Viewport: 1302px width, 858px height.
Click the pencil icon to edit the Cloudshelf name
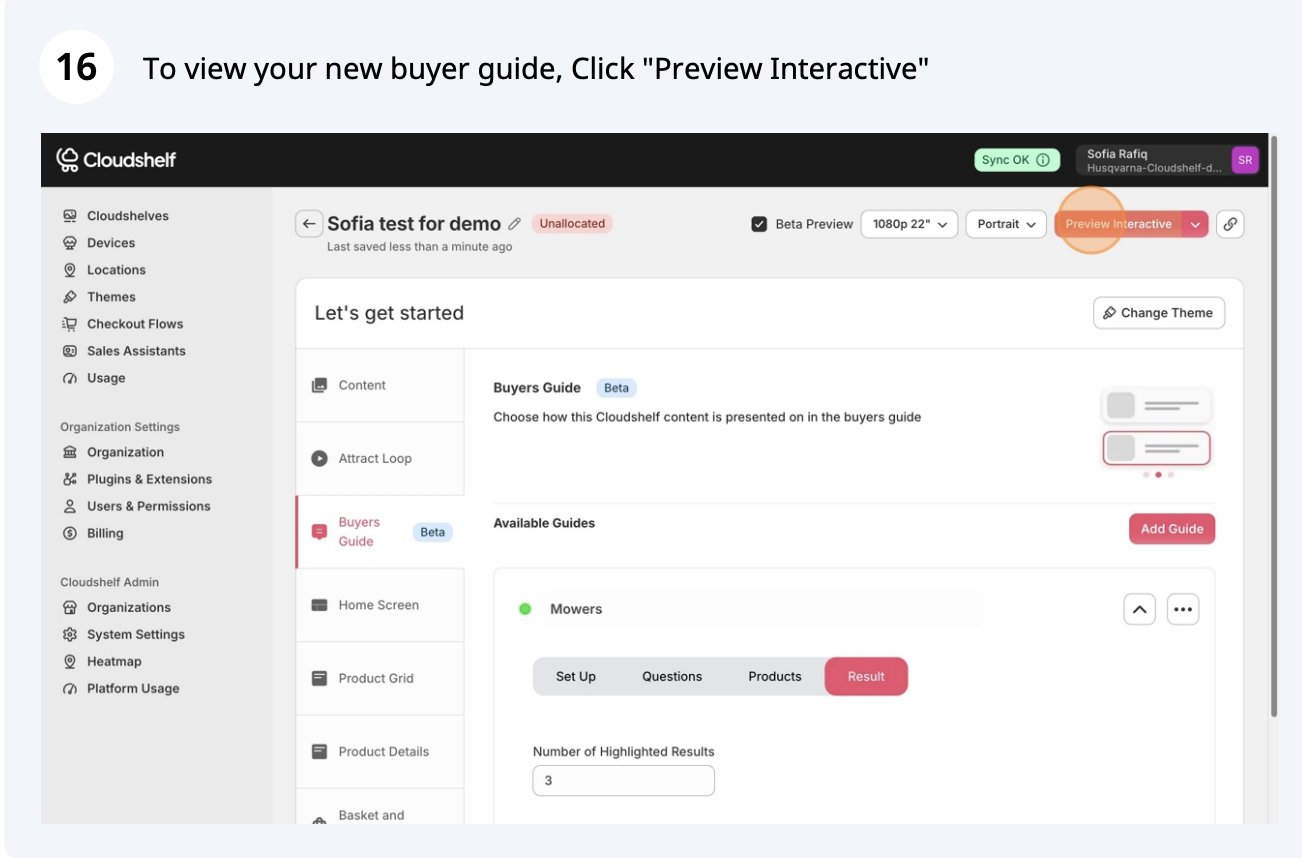(x=515, y=224)
